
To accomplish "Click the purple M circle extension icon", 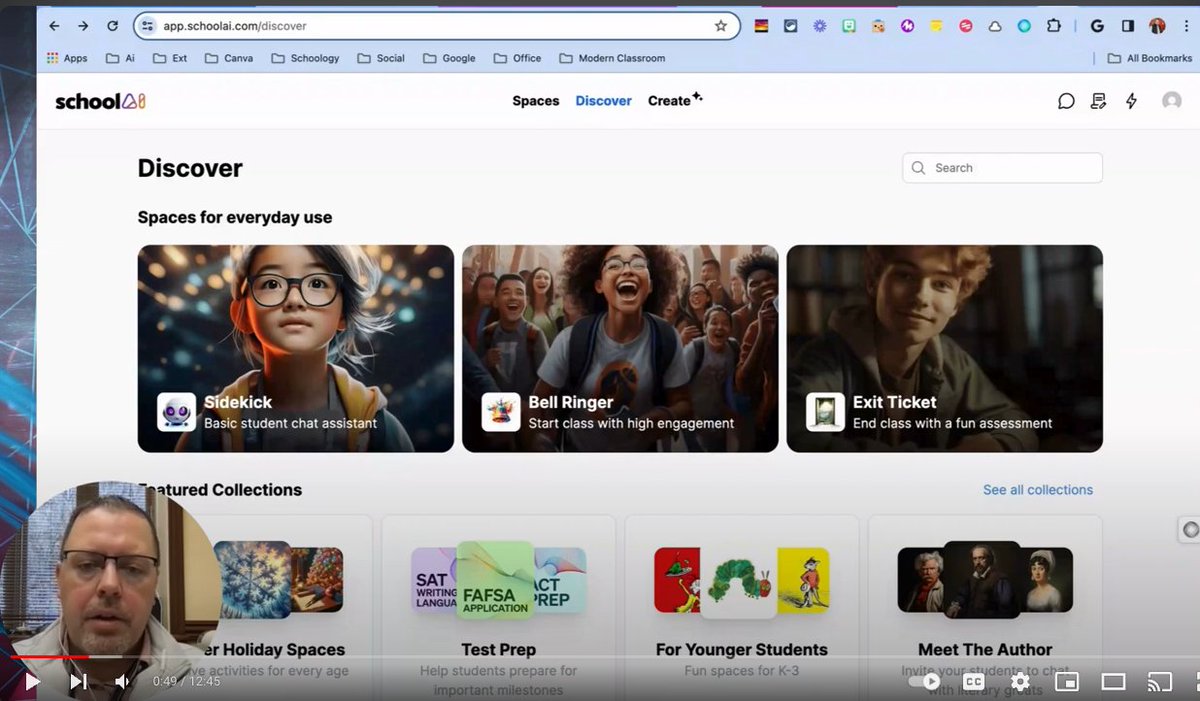I will (908, 26).
